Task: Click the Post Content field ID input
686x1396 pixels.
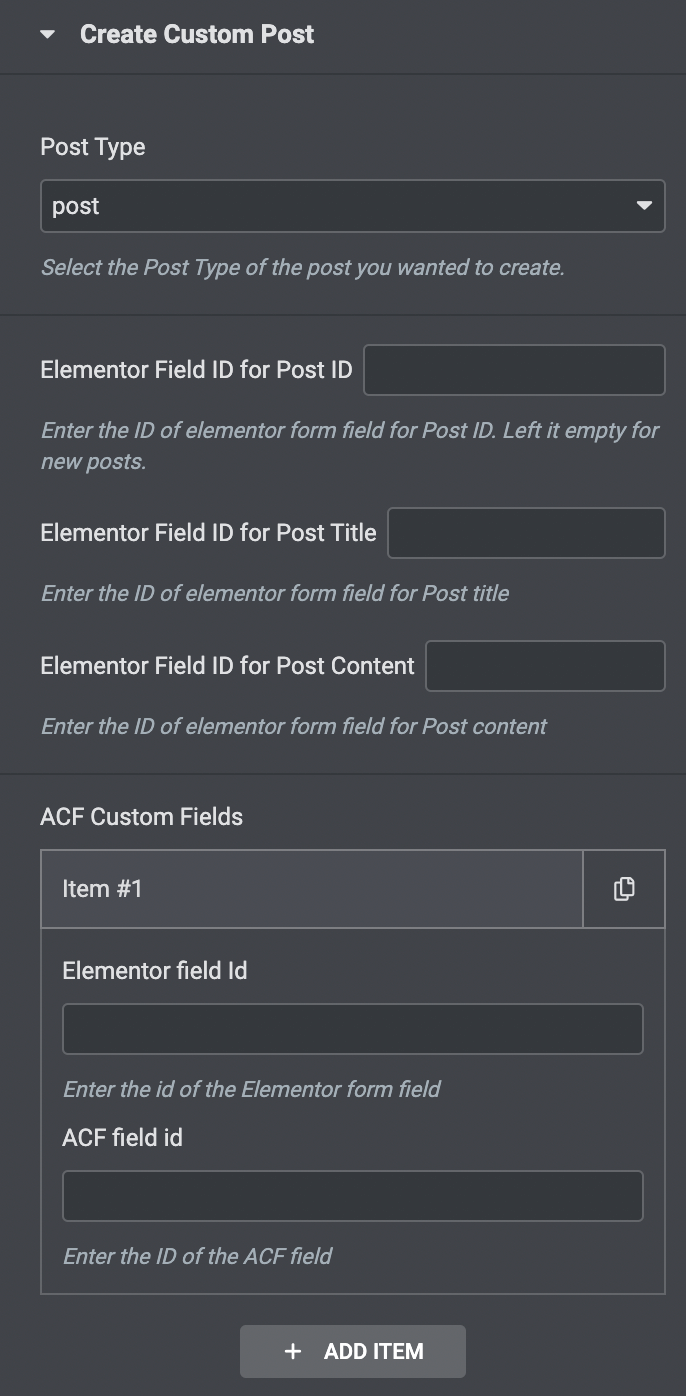Action: point(545,666)
